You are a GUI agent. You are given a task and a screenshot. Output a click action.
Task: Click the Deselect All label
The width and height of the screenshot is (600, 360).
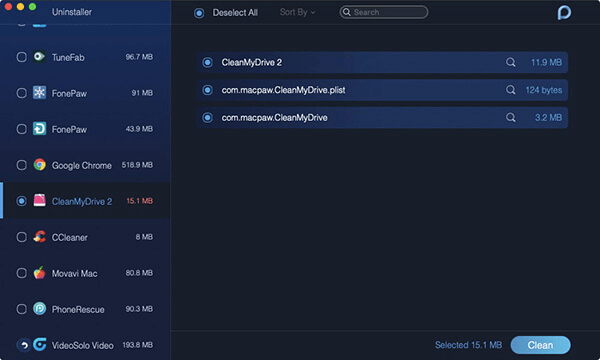pos(235,13)
